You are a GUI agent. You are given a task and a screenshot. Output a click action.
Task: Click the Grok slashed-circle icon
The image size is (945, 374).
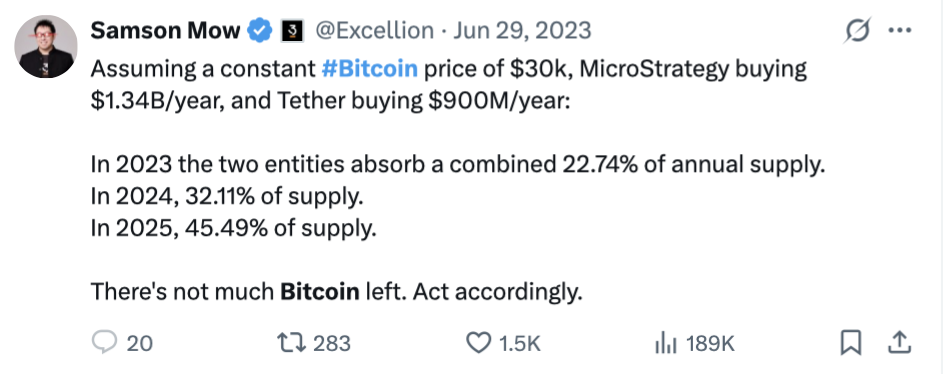tap(858, 30)
